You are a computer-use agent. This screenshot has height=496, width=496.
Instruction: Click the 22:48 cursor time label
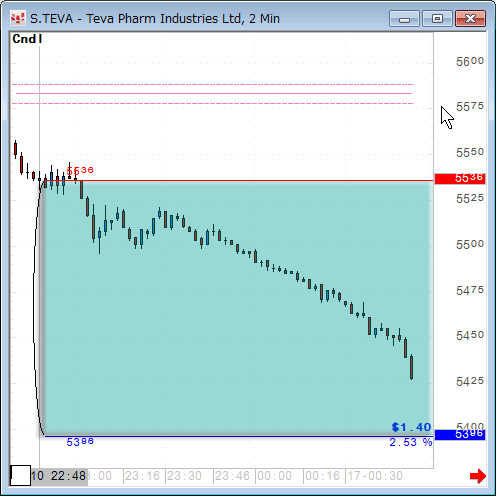point(68,476)
